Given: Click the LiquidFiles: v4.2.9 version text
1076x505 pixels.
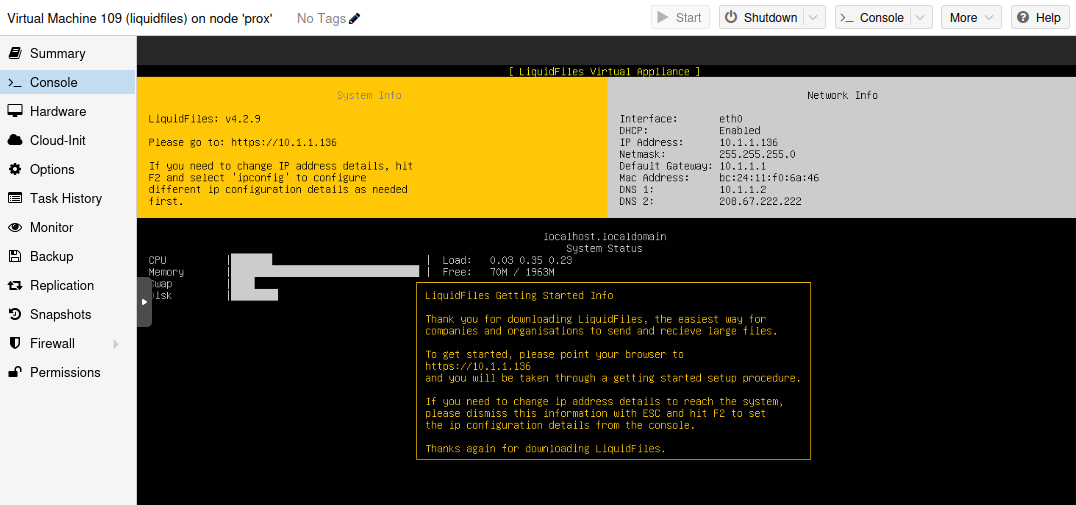Looking at the screenshot, I should (x=204, y=119).
